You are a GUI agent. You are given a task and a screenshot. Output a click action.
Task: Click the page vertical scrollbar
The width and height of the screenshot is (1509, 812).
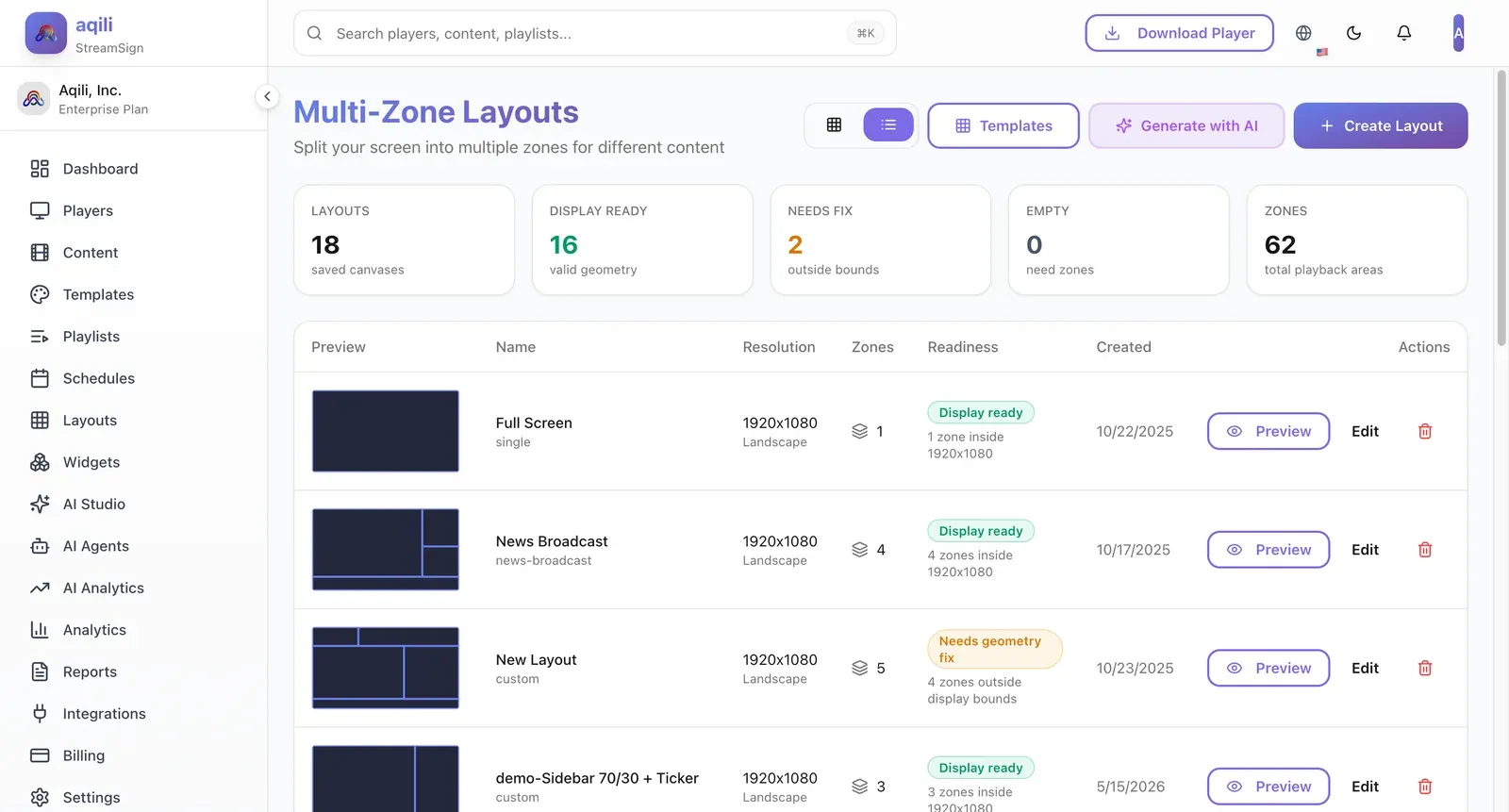pos(1501,207)
